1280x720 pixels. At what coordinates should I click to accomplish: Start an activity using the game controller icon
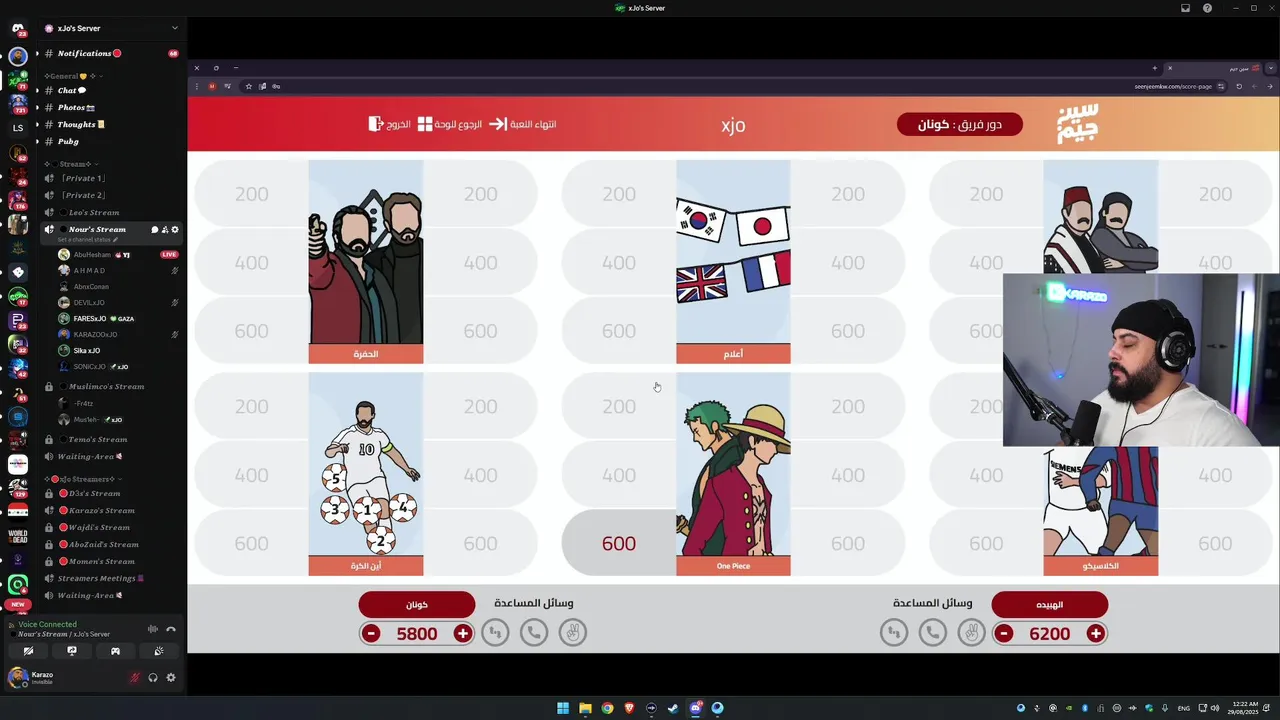115,651
